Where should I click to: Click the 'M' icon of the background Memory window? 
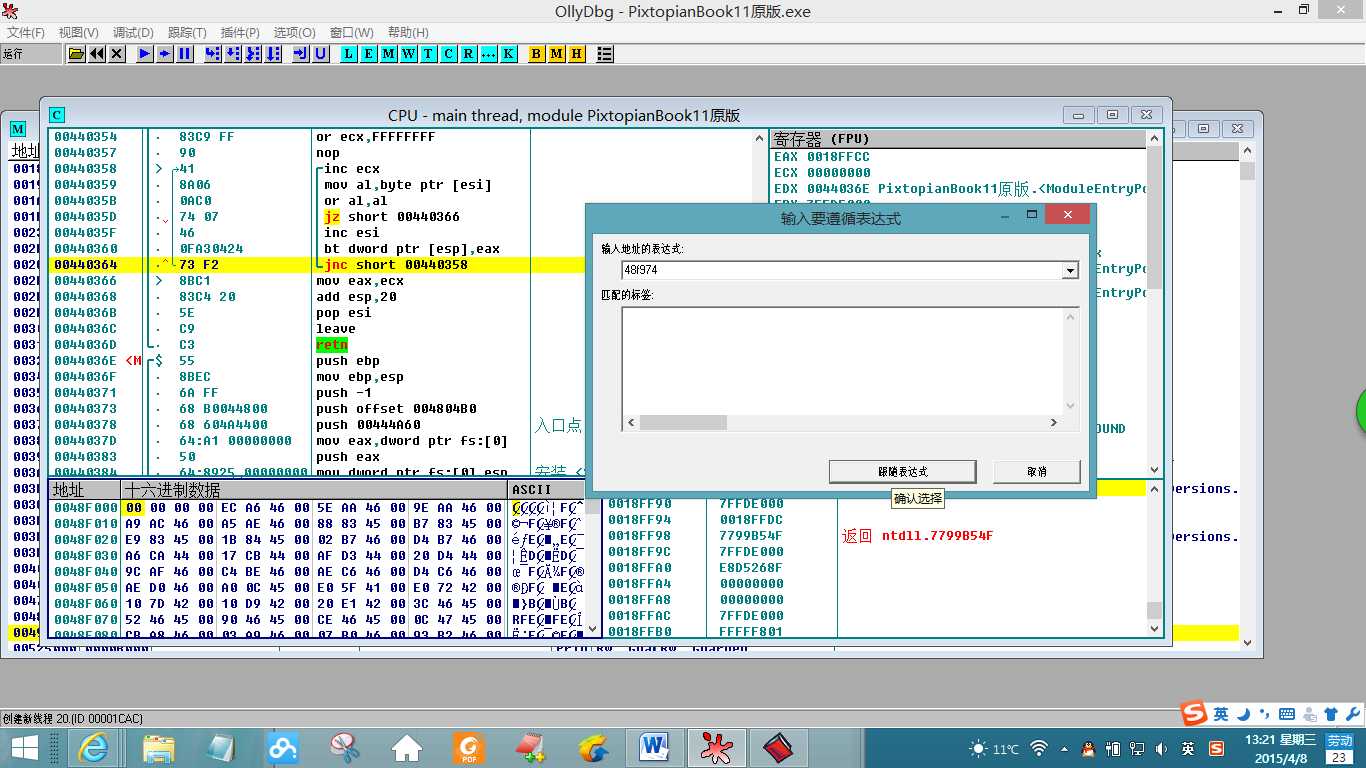click(x=18, y=129)
